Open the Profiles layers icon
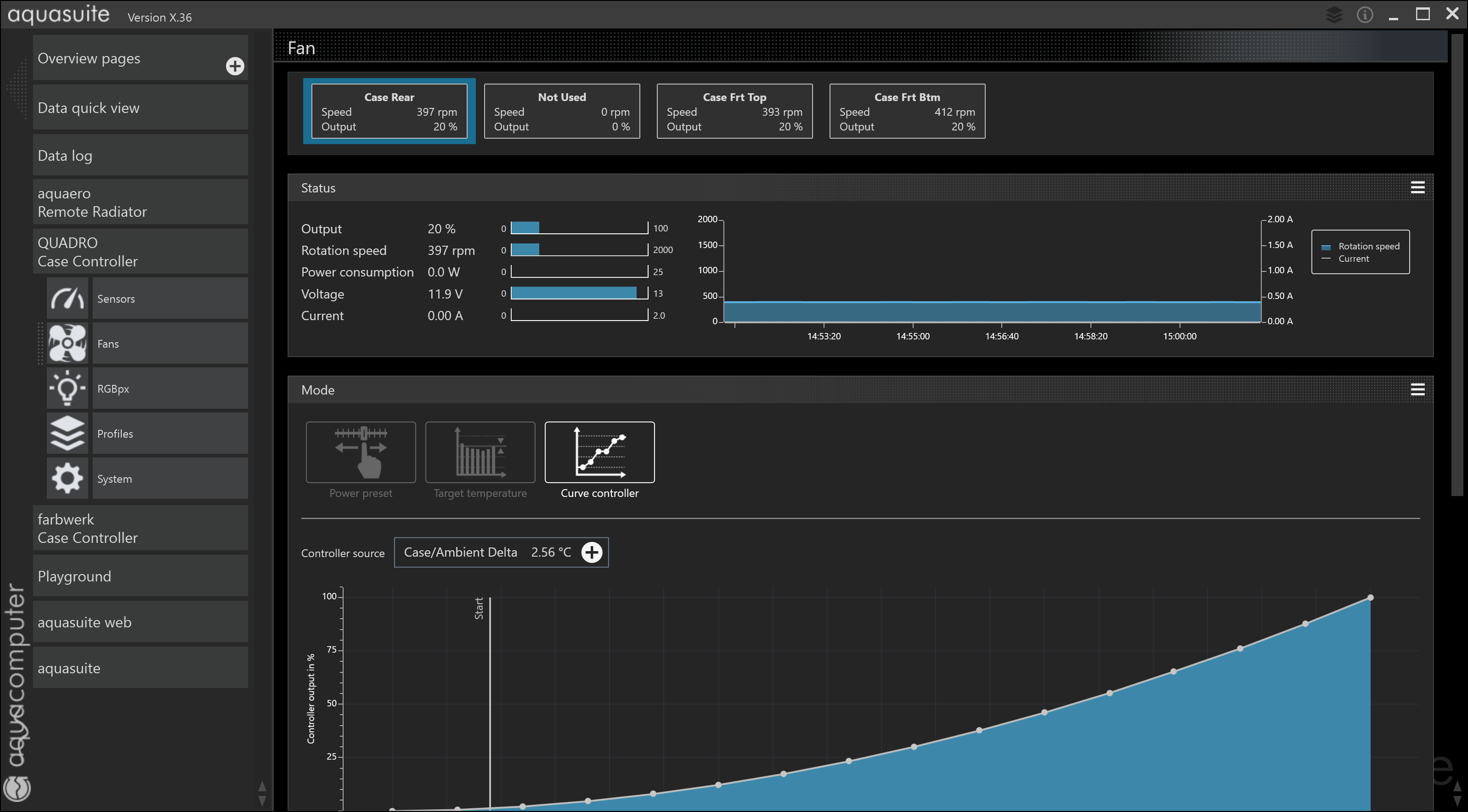Screen dimensions: 1468x812 click(67, 434)
